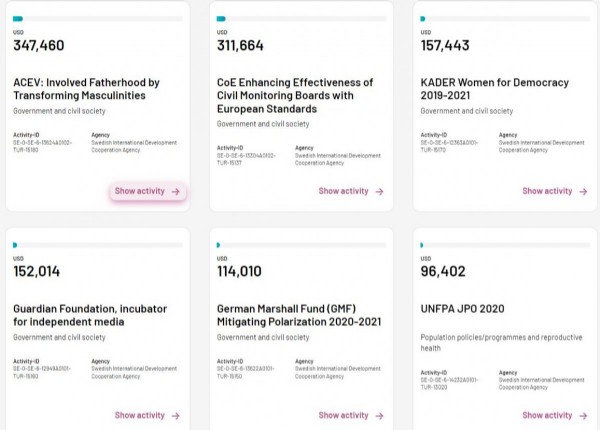Screen dimensions: 600x430
Task: Click the arrow icon on the UNFPA JPO 2020 card
Action: pyautogui.click(x=583, y=415)
